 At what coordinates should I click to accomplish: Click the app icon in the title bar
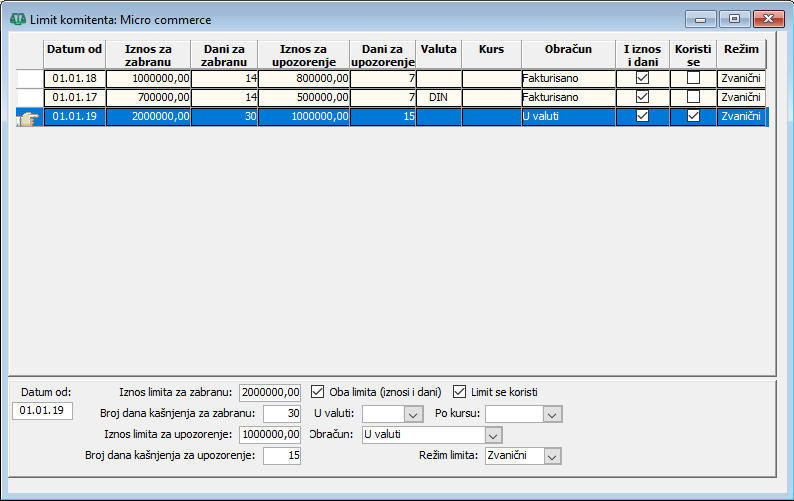tap(18, 19)
